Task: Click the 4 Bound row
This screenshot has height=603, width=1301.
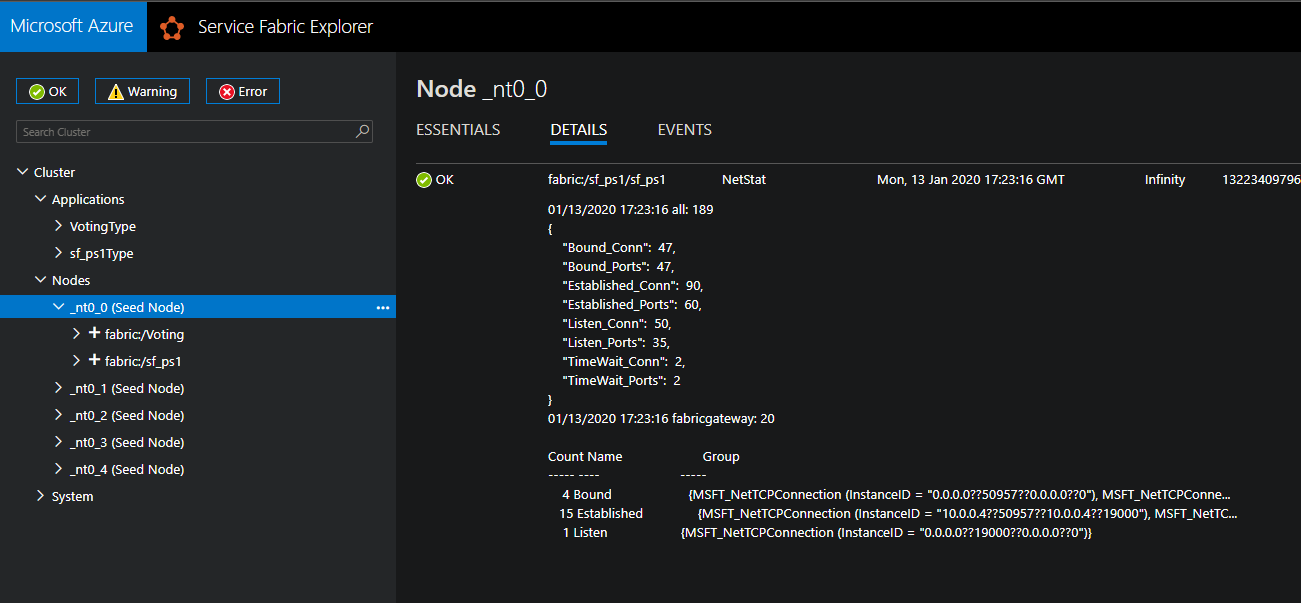Action: pos(897,494)
